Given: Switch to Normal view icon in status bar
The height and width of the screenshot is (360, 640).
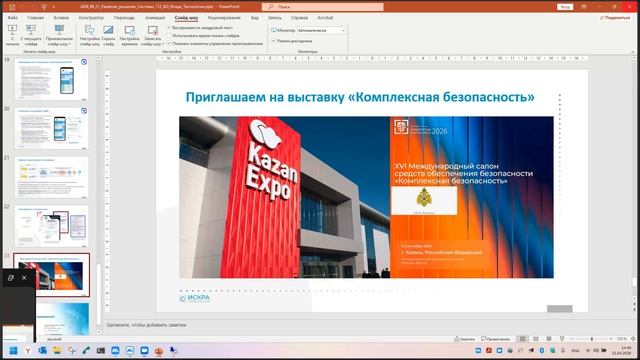Looking at the screenshot, I should coord(522,339).
